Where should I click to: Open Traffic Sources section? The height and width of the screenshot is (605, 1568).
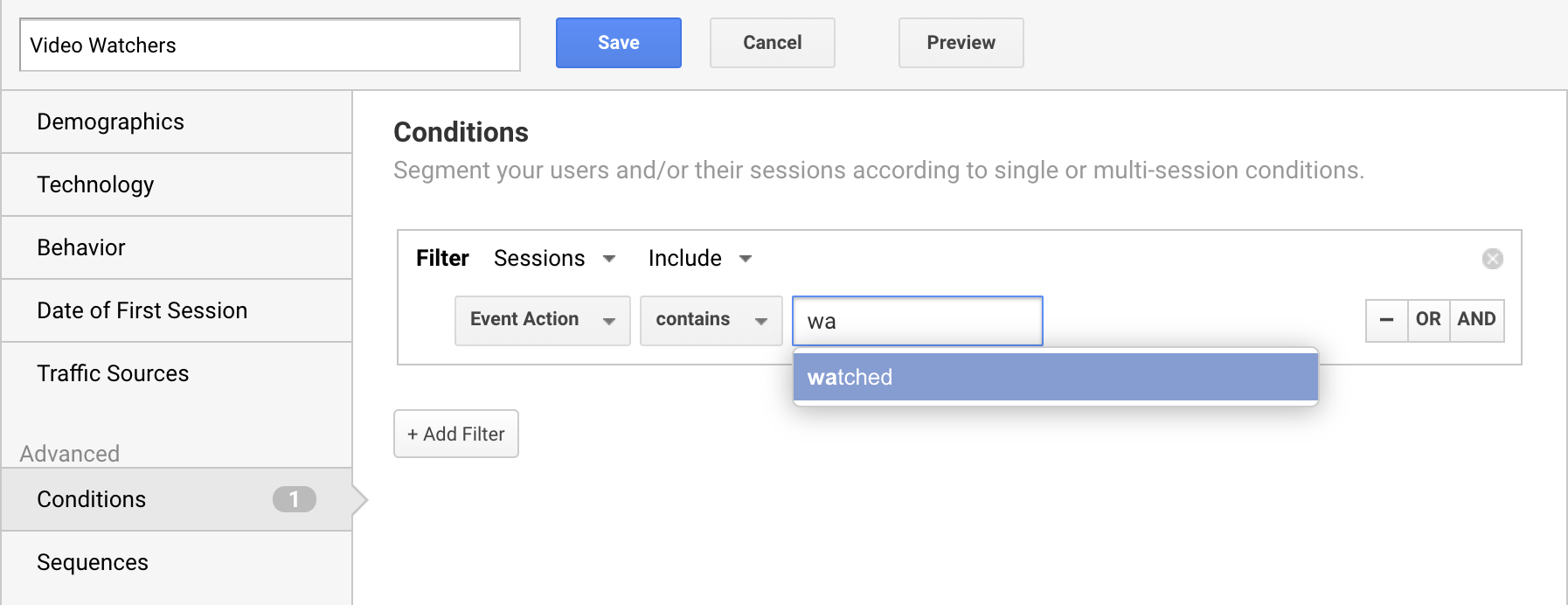click(177, 373)
